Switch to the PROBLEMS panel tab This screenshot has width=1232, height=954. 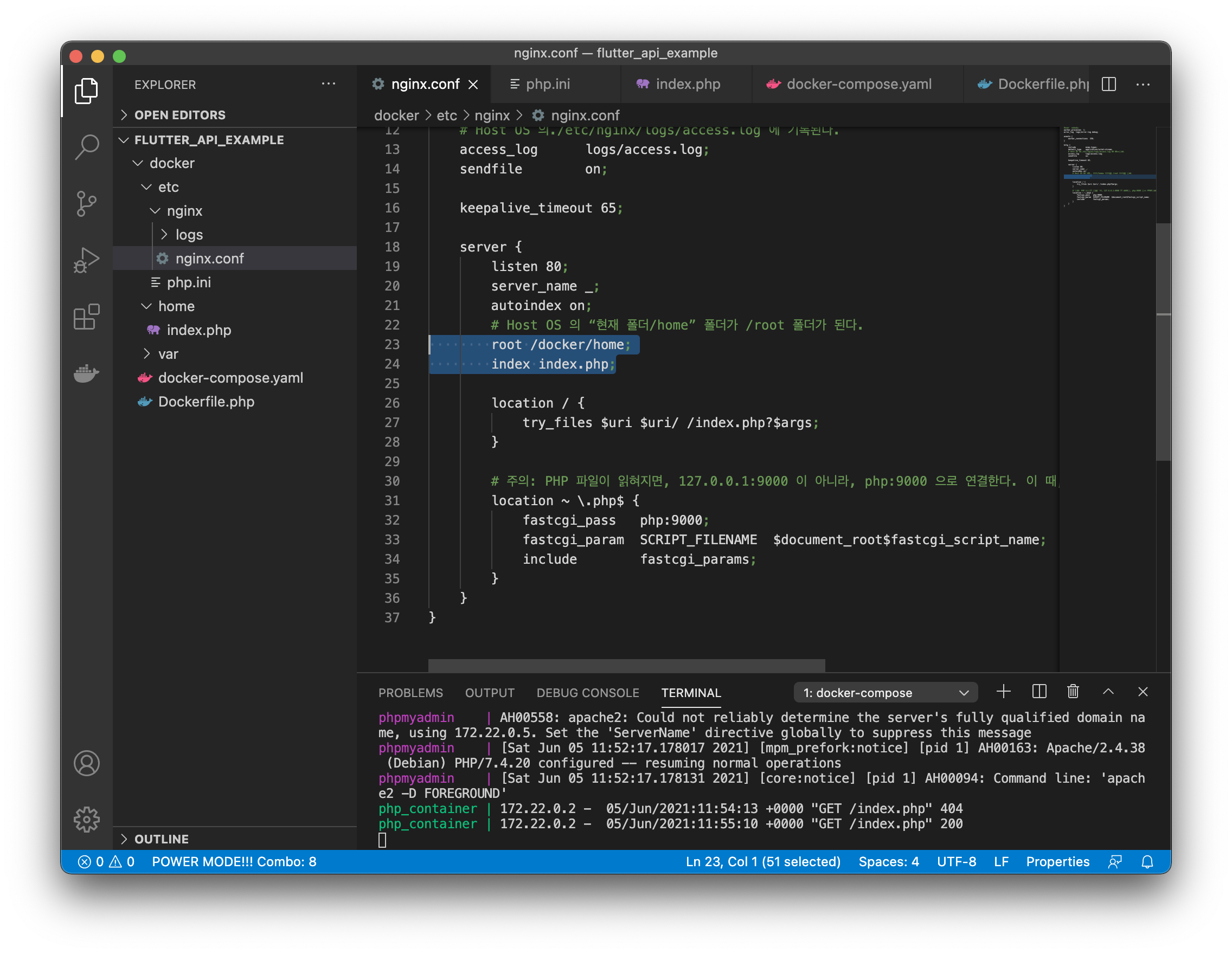click(410, 692)
